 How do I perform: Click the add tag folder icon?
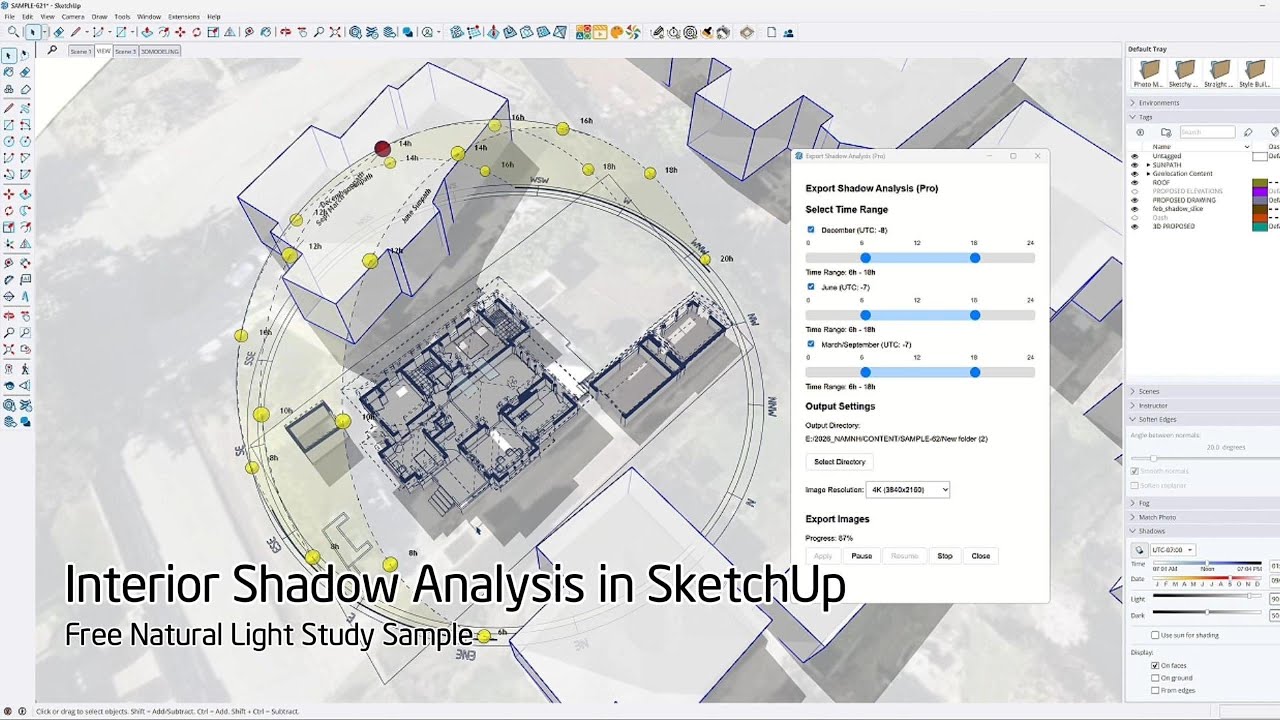tap(1166, 132)
